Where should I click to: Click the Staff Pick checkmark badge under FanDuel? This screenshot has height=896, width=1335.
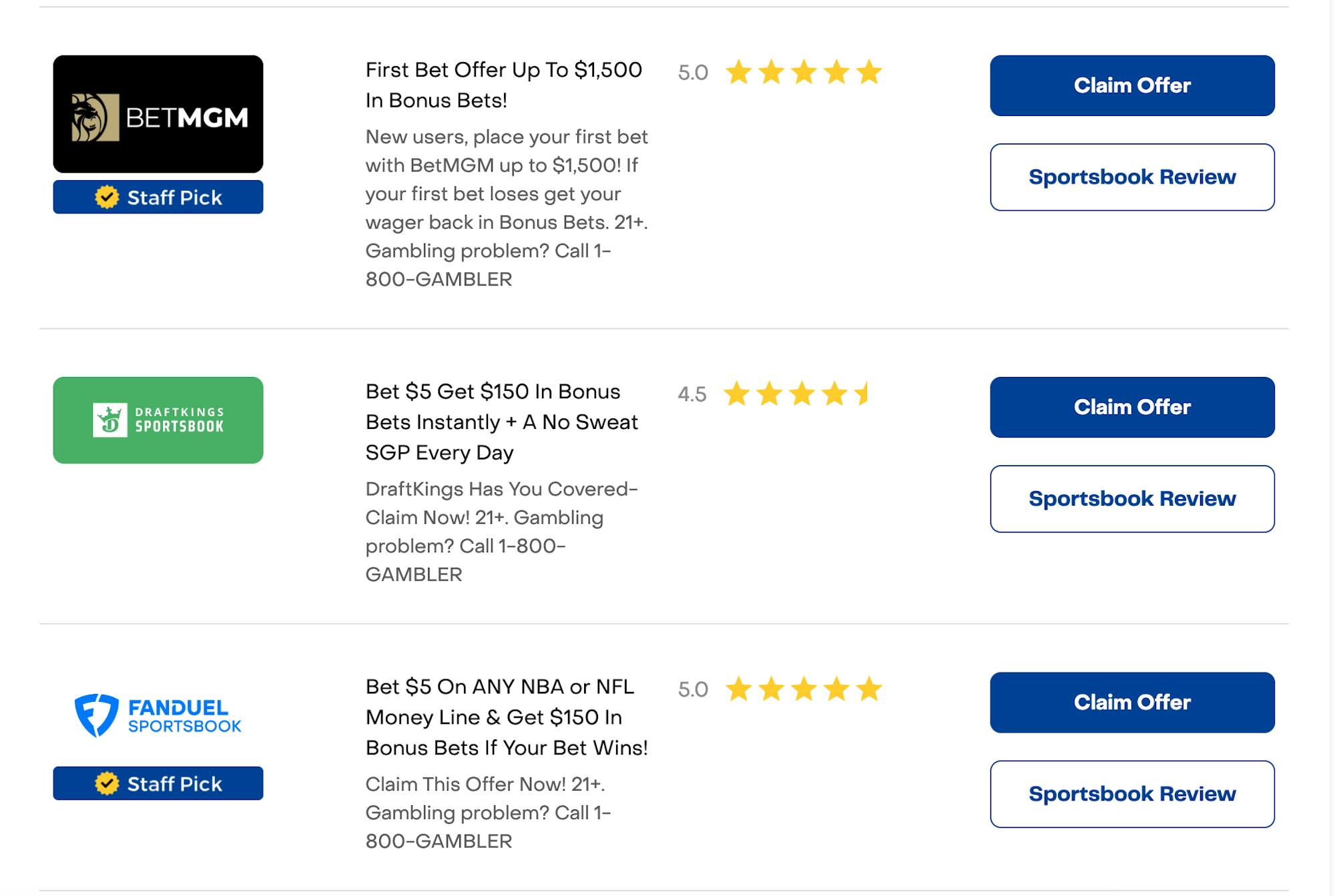pos(107,783)
